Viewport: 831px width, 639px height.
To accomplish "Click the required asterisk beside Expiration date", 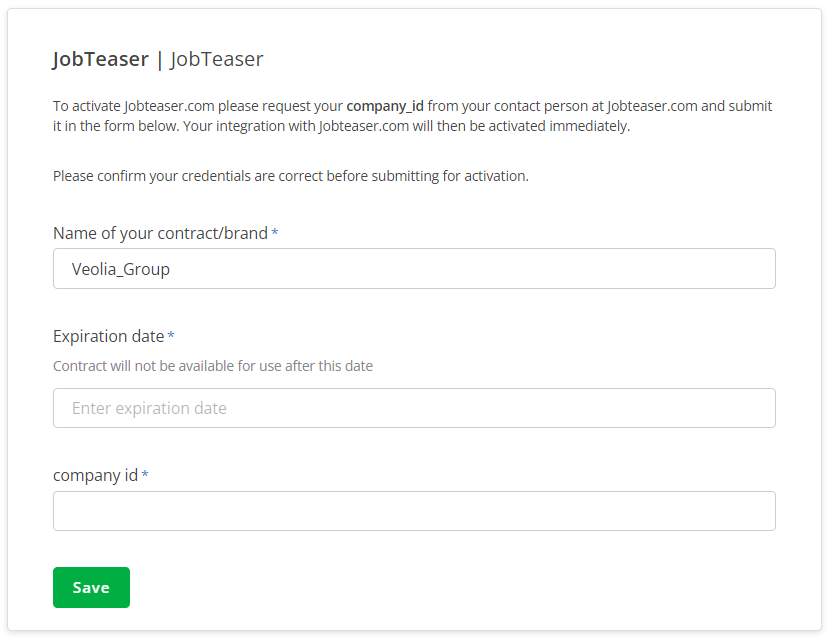I will coord(171,336).
